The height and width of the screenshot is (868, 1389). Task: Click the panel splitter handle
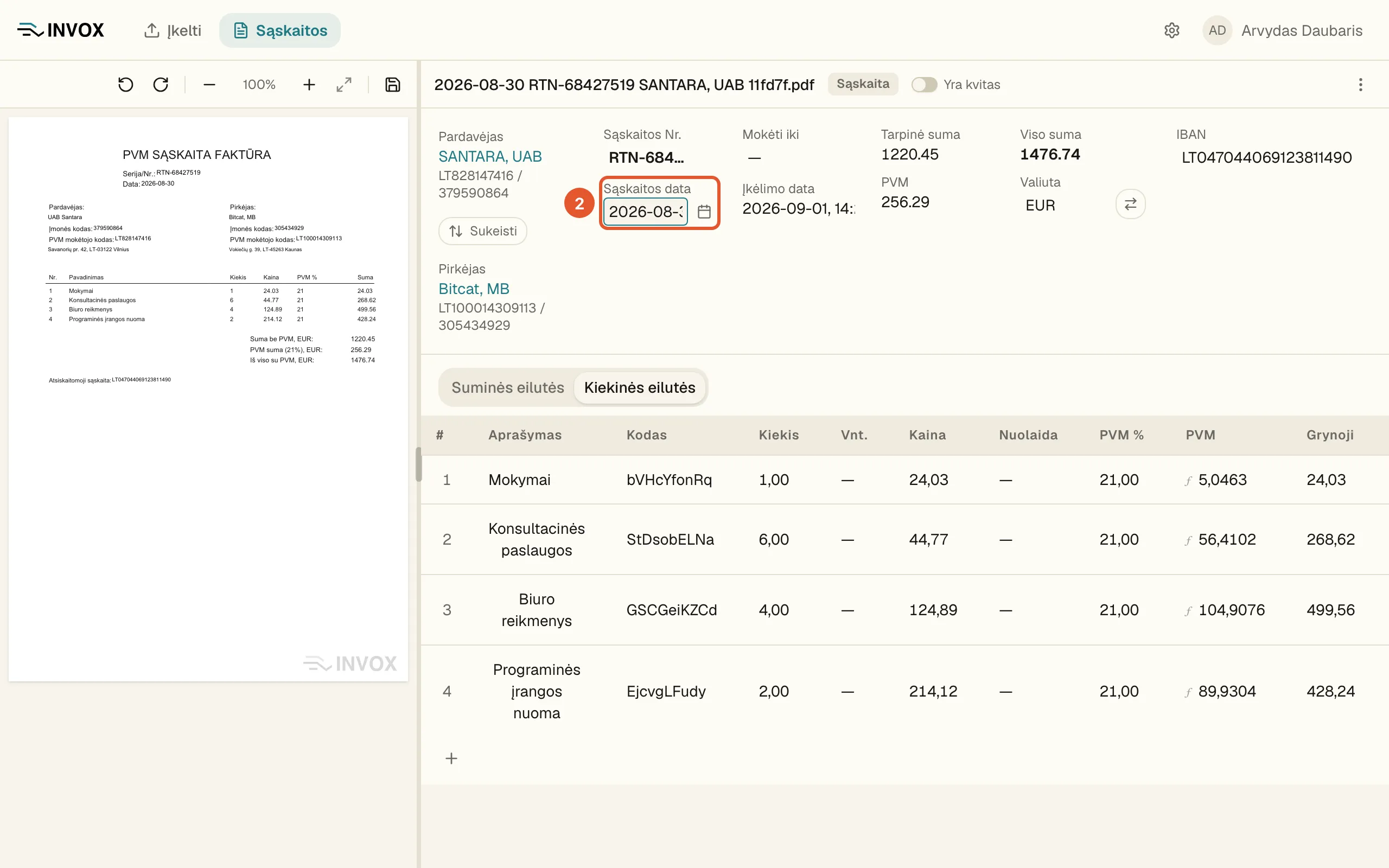pyautogui.click(x=418, y=464)
